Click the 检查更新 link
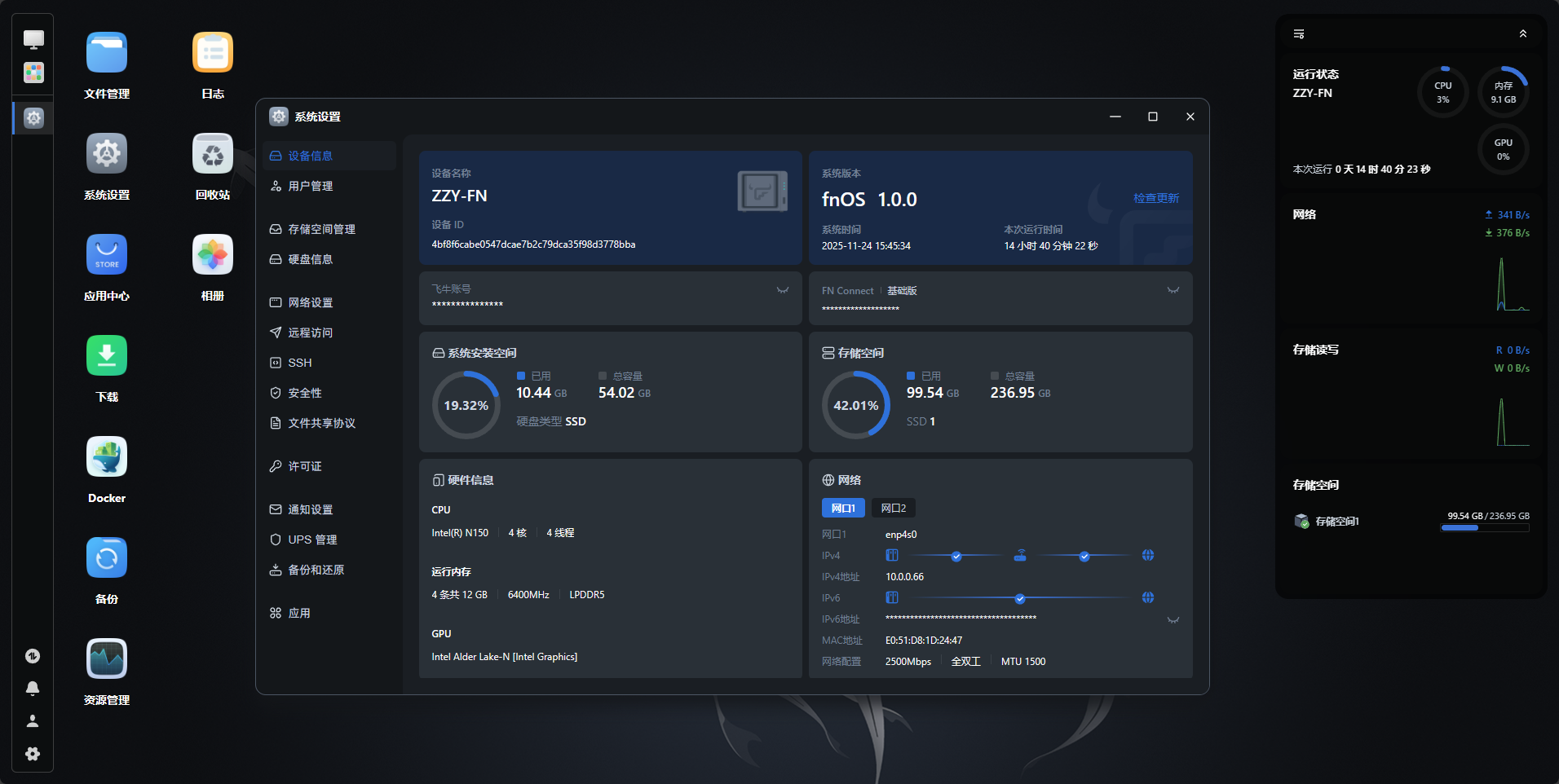The width and height of the screenshot is (1559, 784). [x=1155, y=199]
